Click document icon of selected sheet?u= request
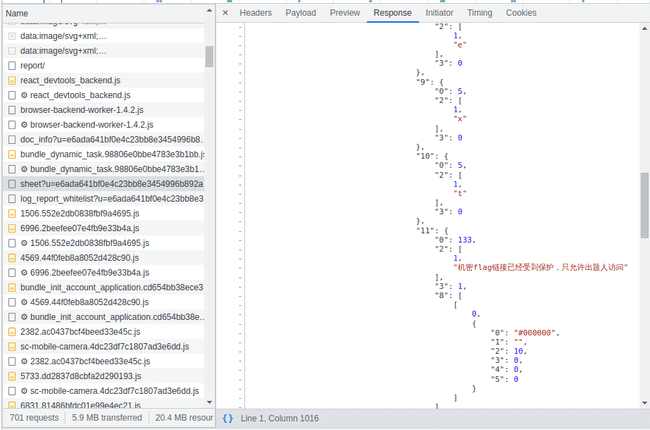The height and width of the screenshot is (430, 650). [x=12, y=184]
